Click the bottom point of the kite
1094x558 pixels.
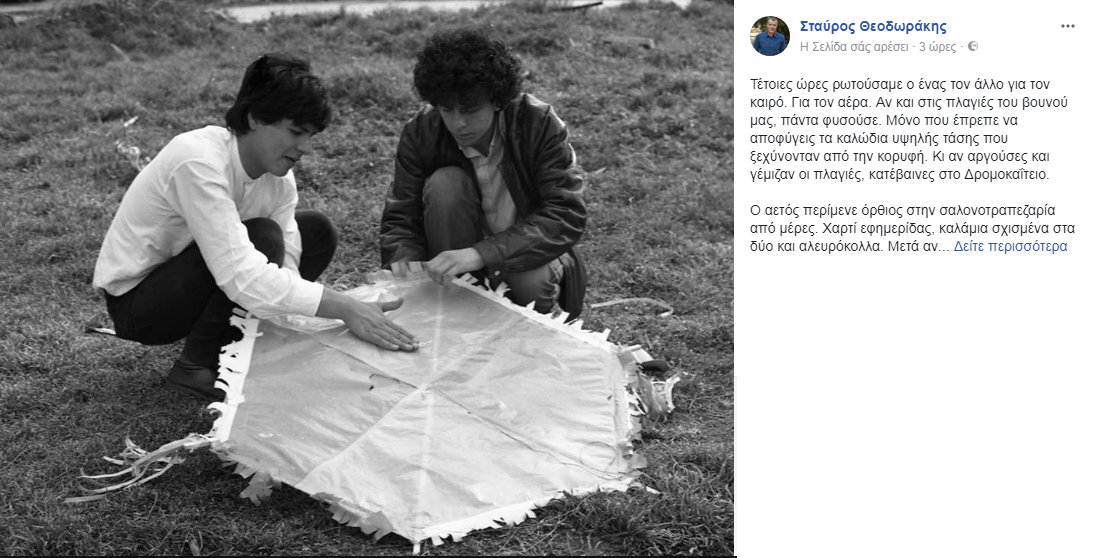(x=417, y=544)
